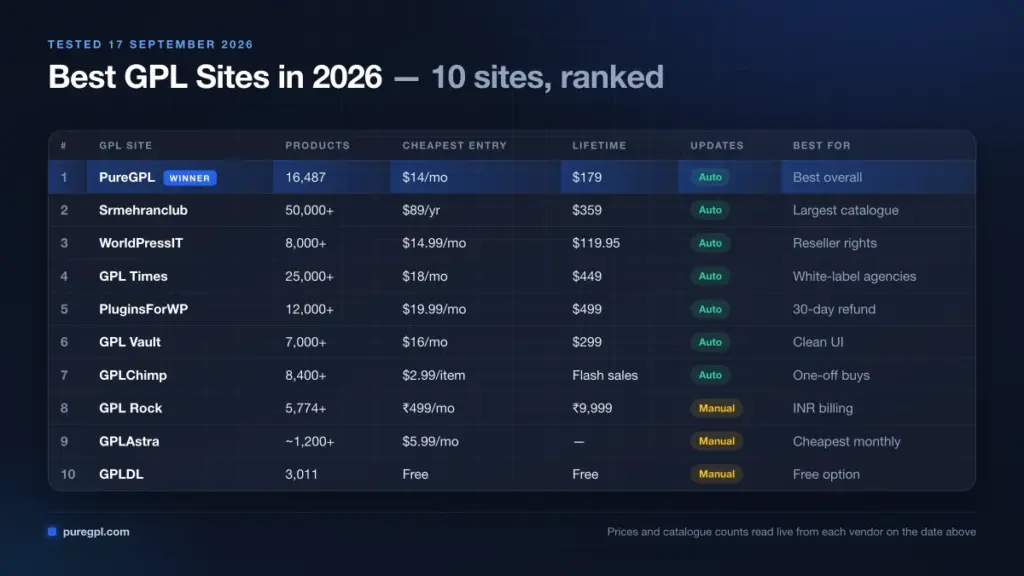Viewport: 1024px width, 576px height.
Task: Click the blue square icon beside puregpl.com
Action: (52, 532)
